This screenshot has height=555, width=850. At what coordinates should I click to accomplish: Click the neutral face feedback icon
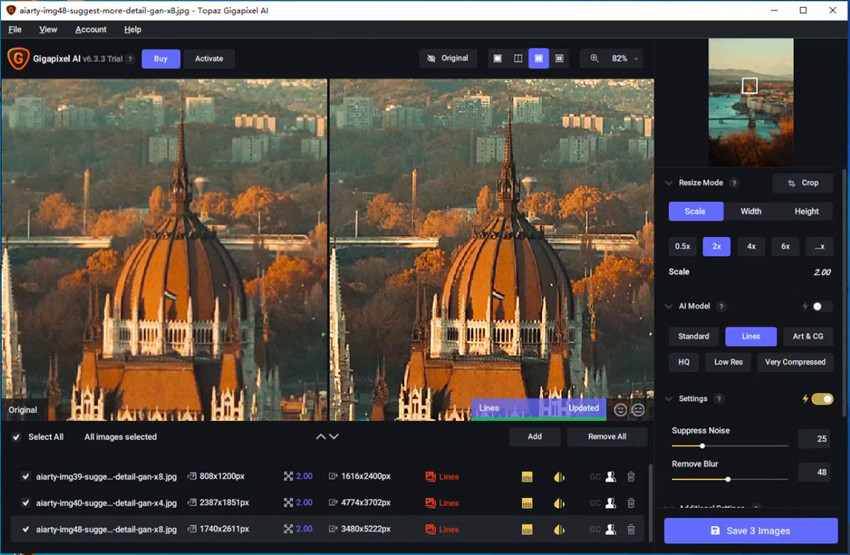point(638,410)
